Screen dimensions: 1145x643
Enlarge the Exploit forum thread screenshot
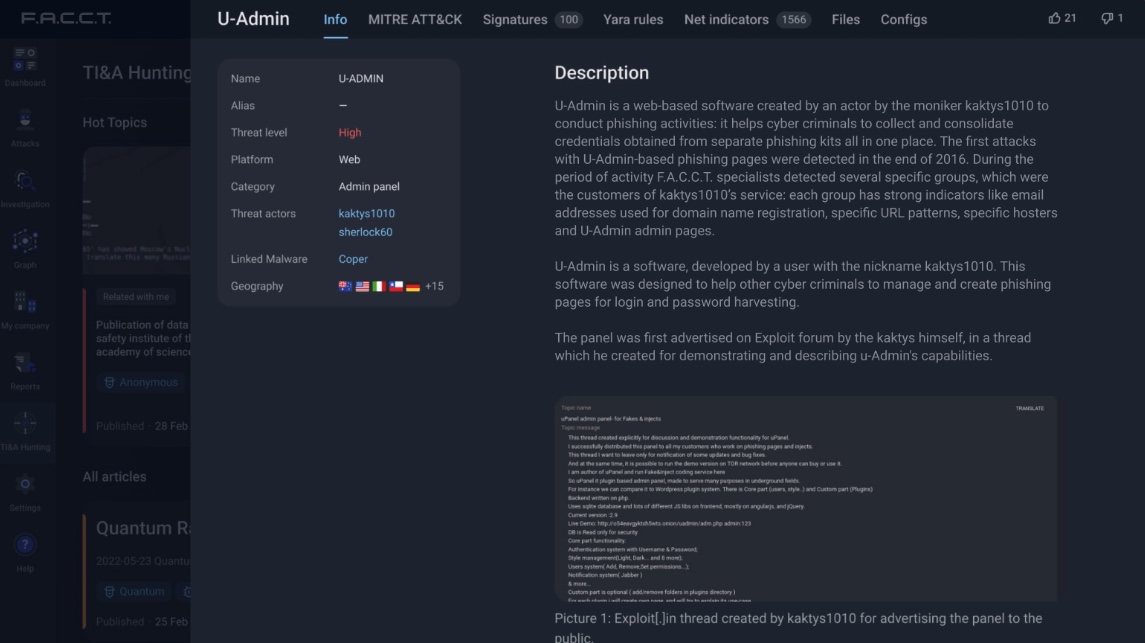click(805, 500)
